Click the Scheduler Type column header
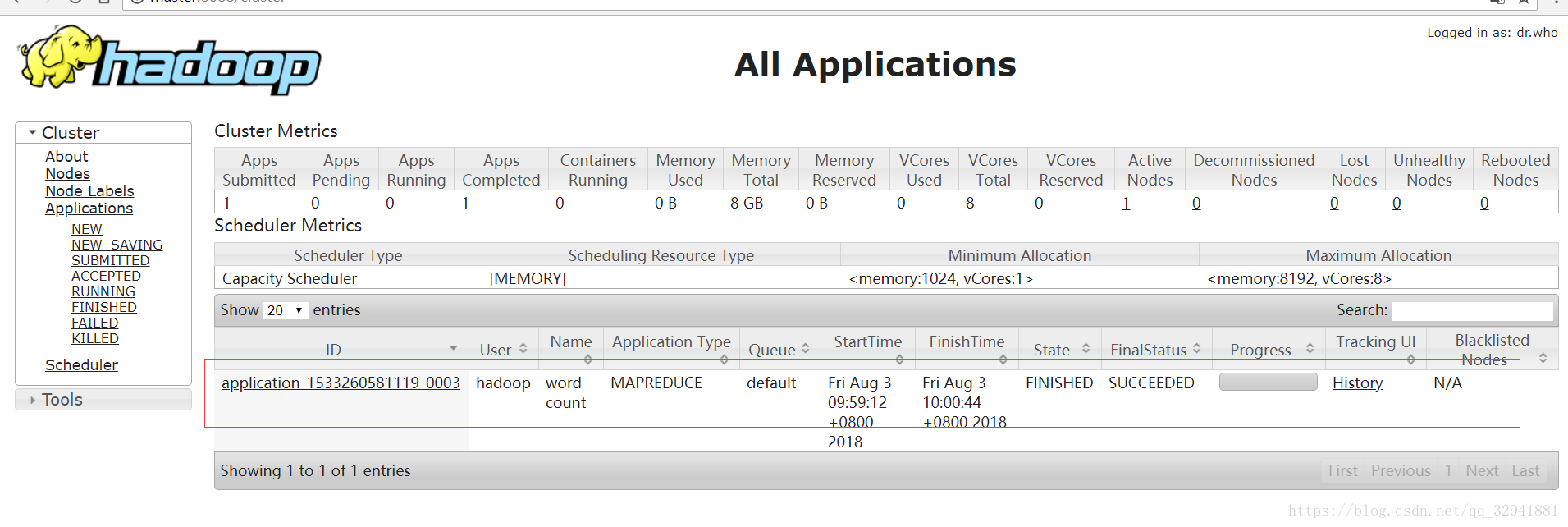This screenshot has width=1568, height=527. tap(348, 255)
